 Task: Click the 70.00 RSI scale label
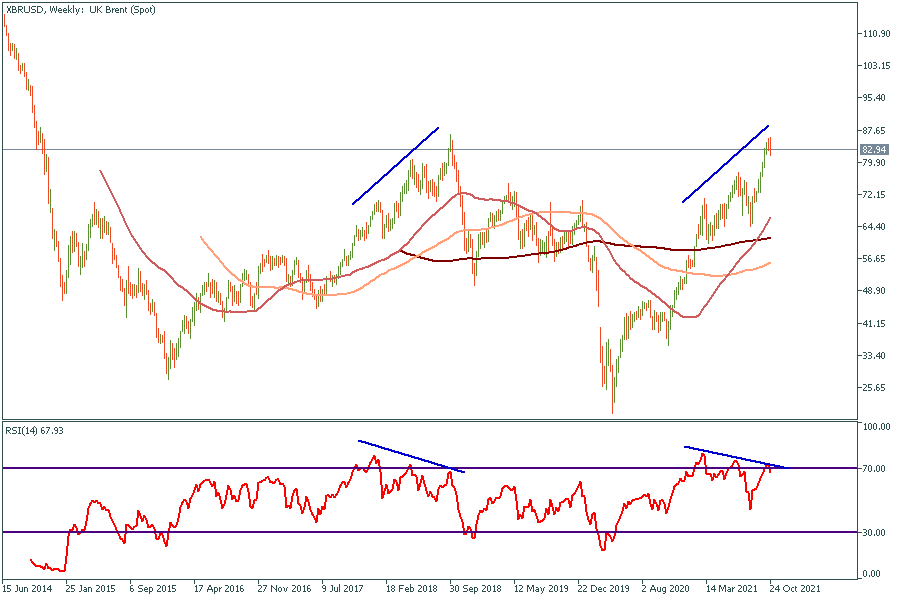(x=875, y=468)
